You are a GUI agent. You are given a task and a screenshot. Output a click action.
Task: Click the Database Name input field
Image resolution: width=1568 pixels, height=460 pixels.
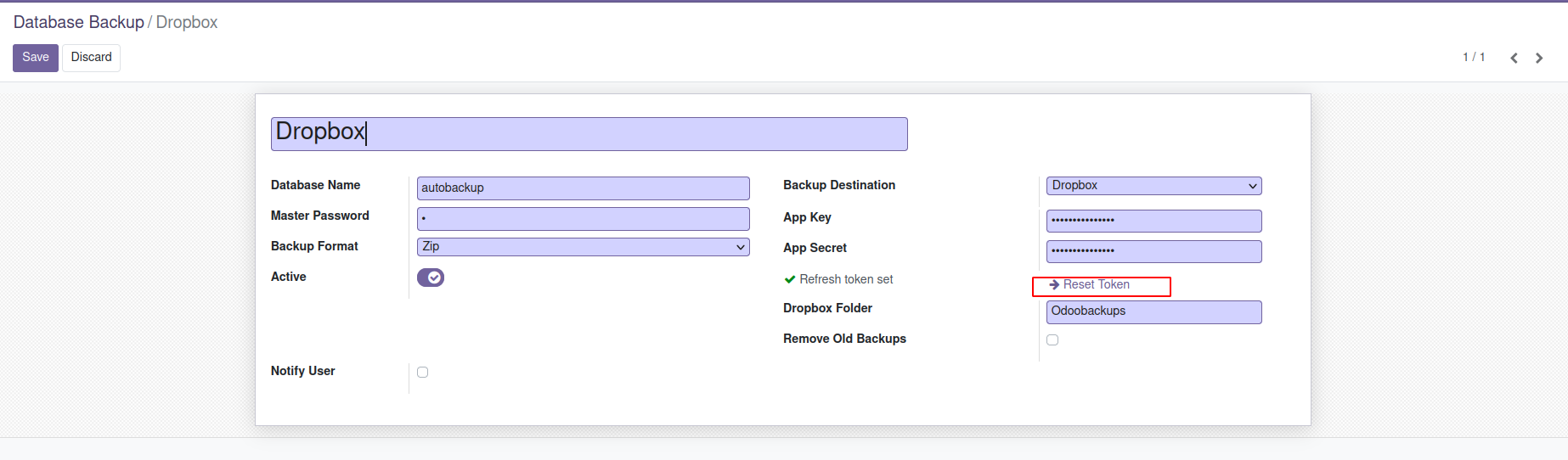(583, 188)
